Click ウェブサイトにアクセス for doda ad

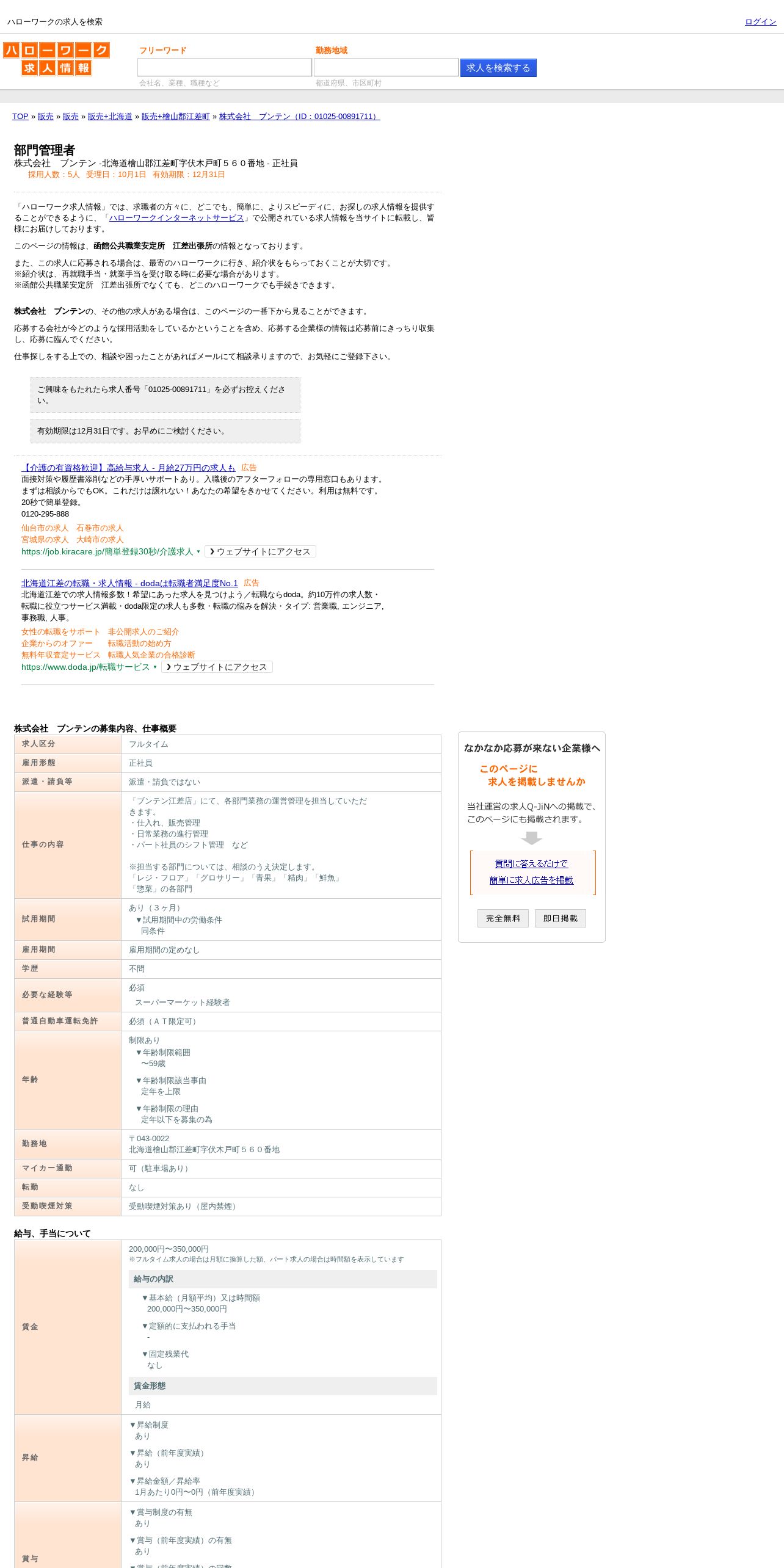217,667
